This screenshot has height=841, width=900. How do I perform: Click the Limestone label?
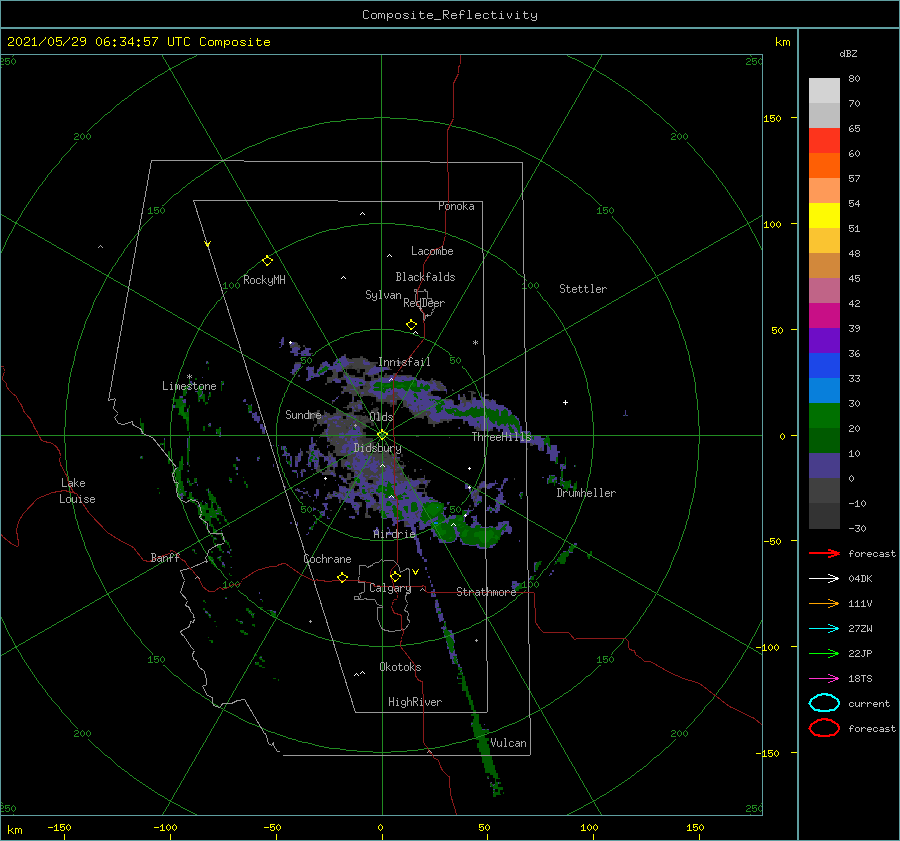click(x=189, y=386)
